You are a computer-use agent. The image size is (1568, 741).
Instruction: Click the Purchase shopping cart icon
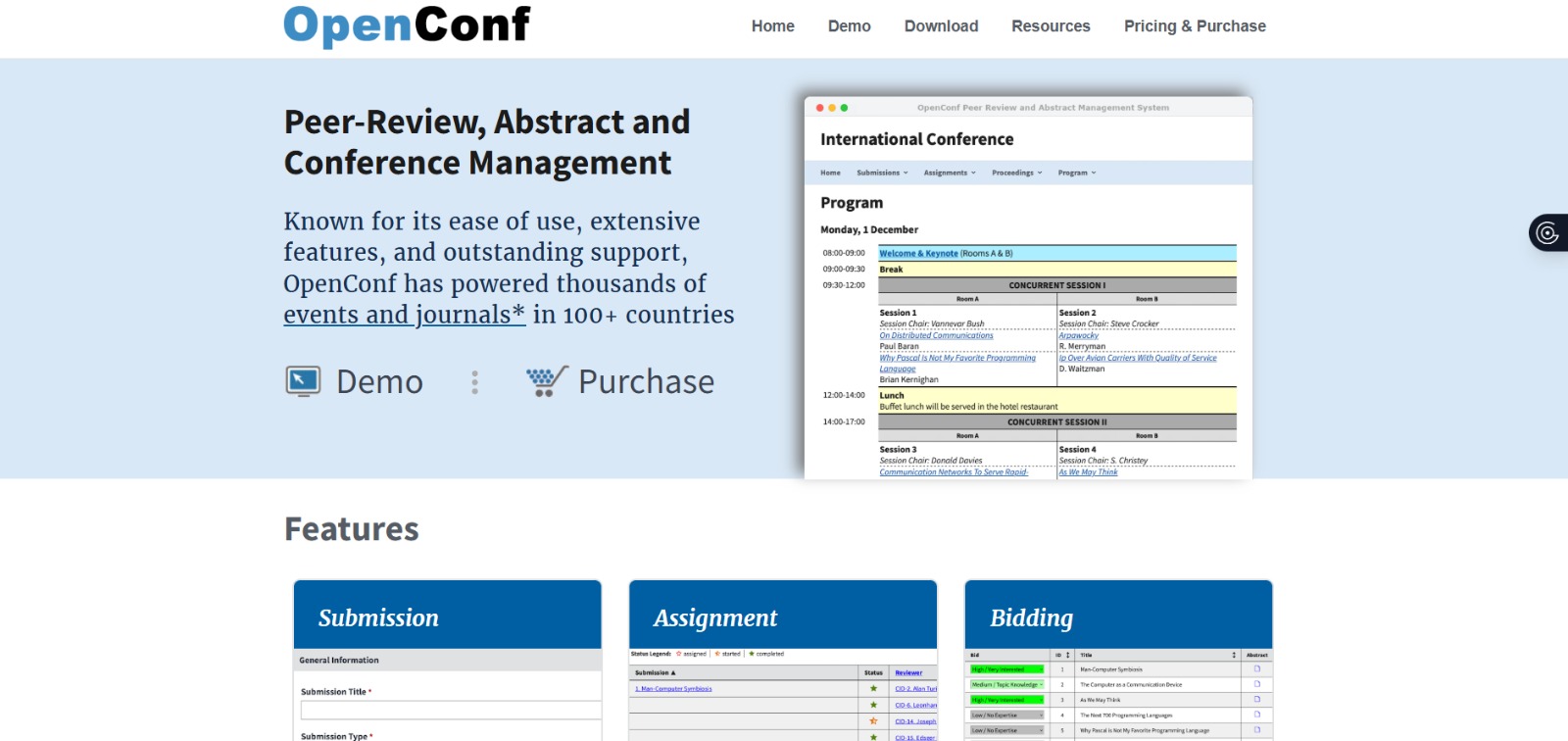tap(546, 381)
